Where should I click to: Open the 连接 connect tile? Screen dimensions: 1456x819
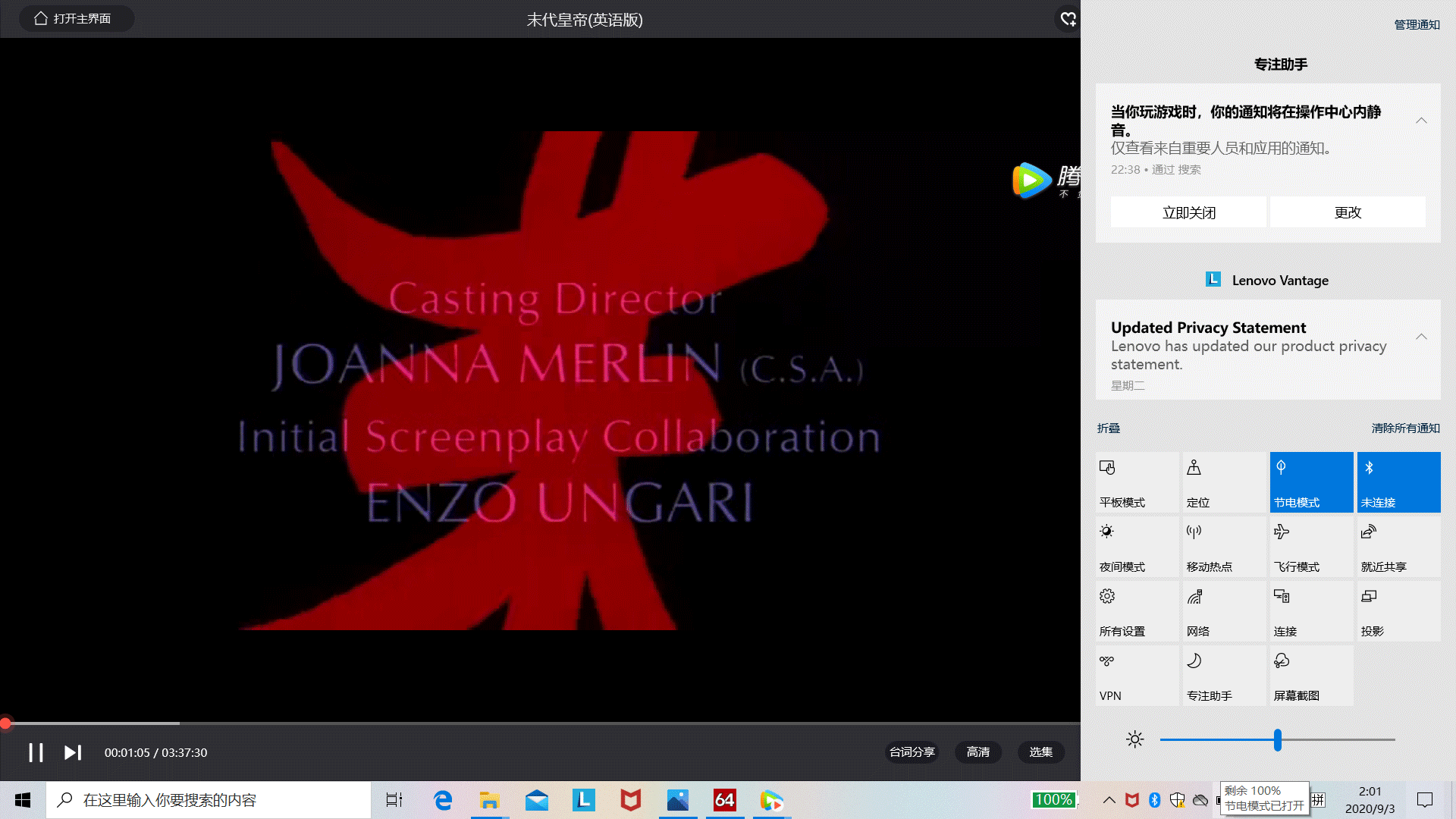(1311, 611)
